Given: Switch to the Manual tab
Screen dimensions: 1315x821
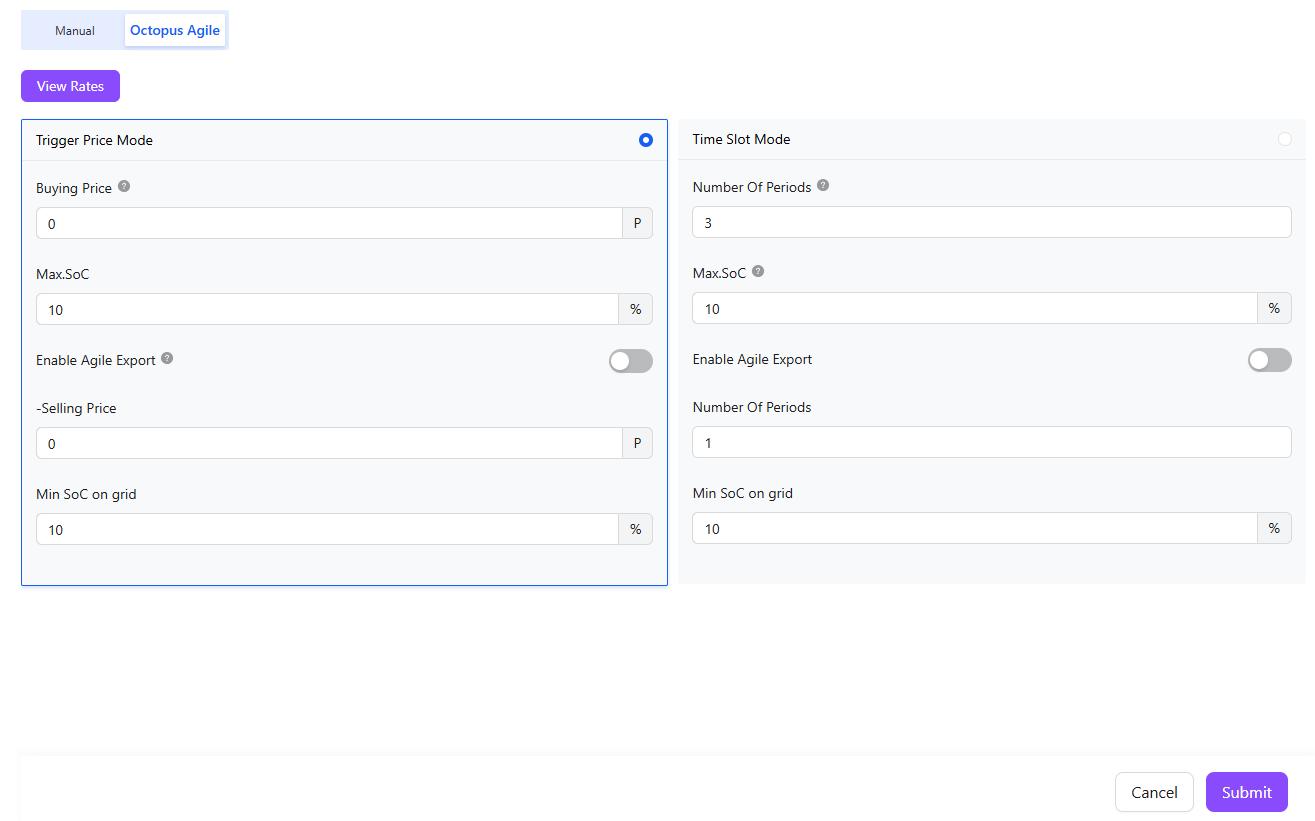Looking at the screenshot, I should pyautogui.click(x=75, y=31).
